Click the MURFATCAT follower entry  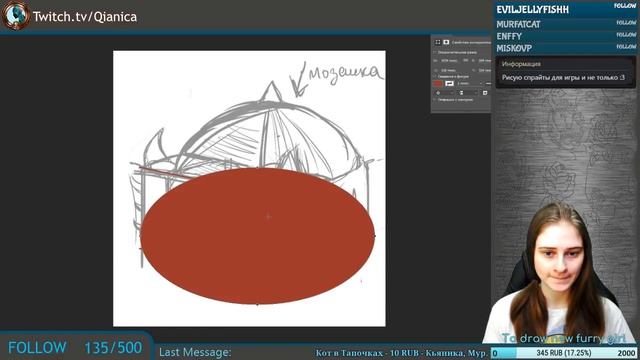point(565,24)
